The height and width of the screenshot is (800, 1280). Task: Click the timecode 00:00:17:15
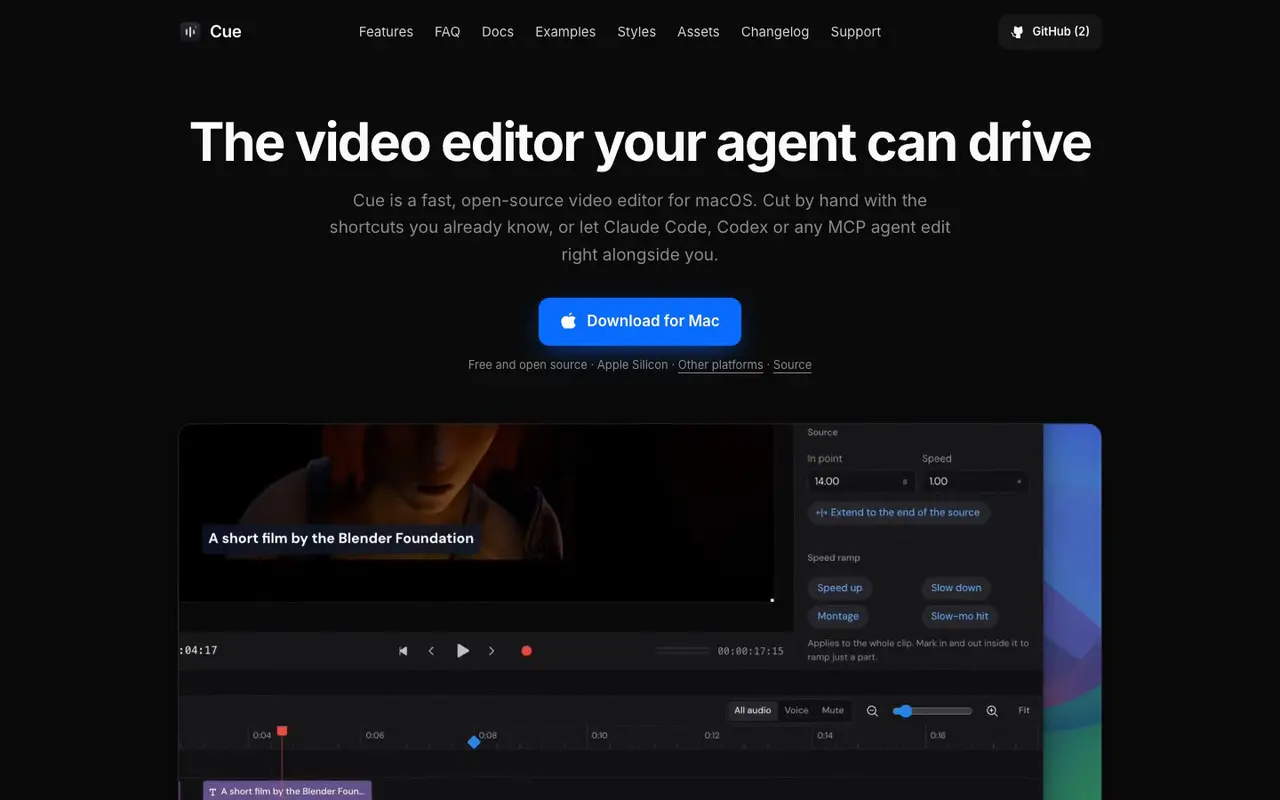(751, 651)
